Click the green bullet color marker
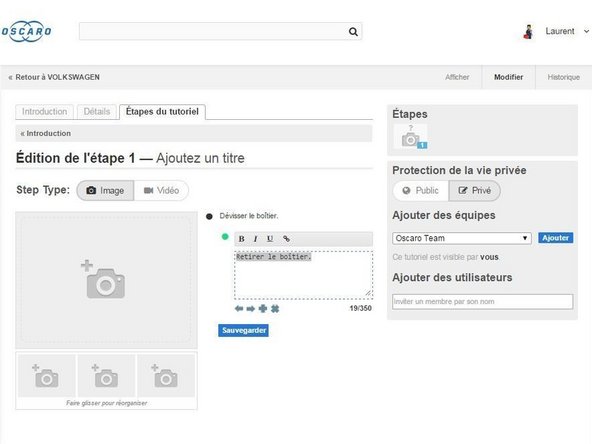 225,237
